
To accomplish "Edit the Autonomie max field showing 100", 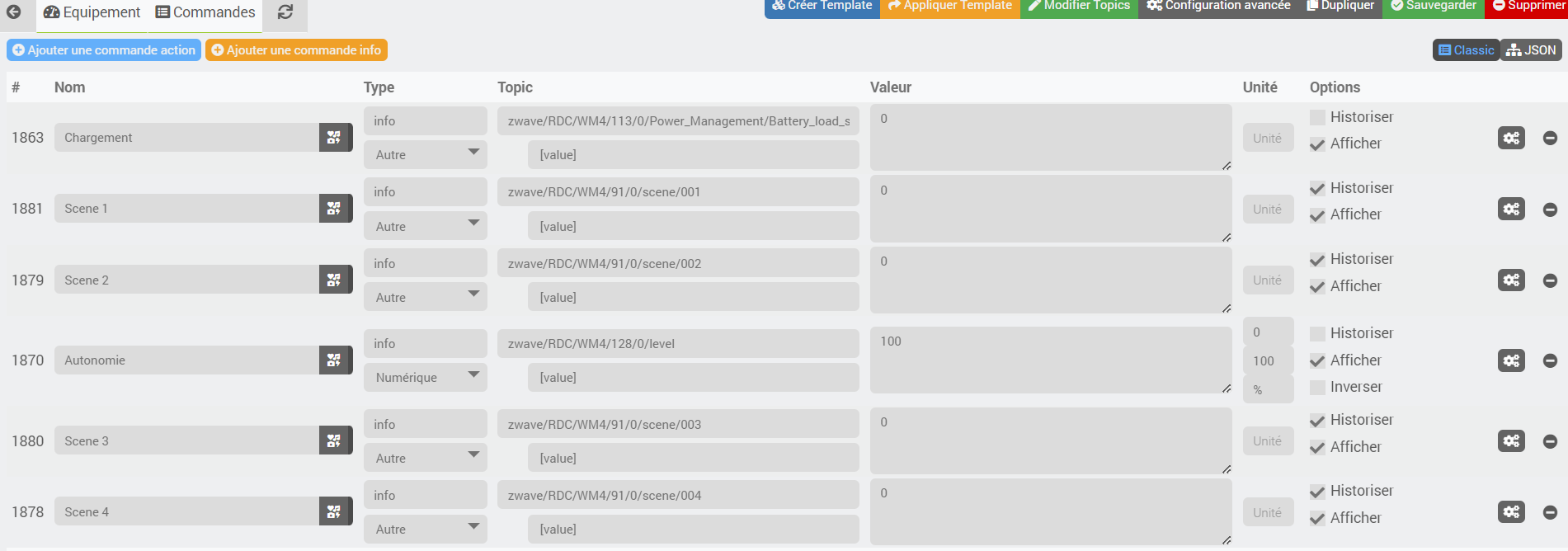I will click(x=1268, y=361).
